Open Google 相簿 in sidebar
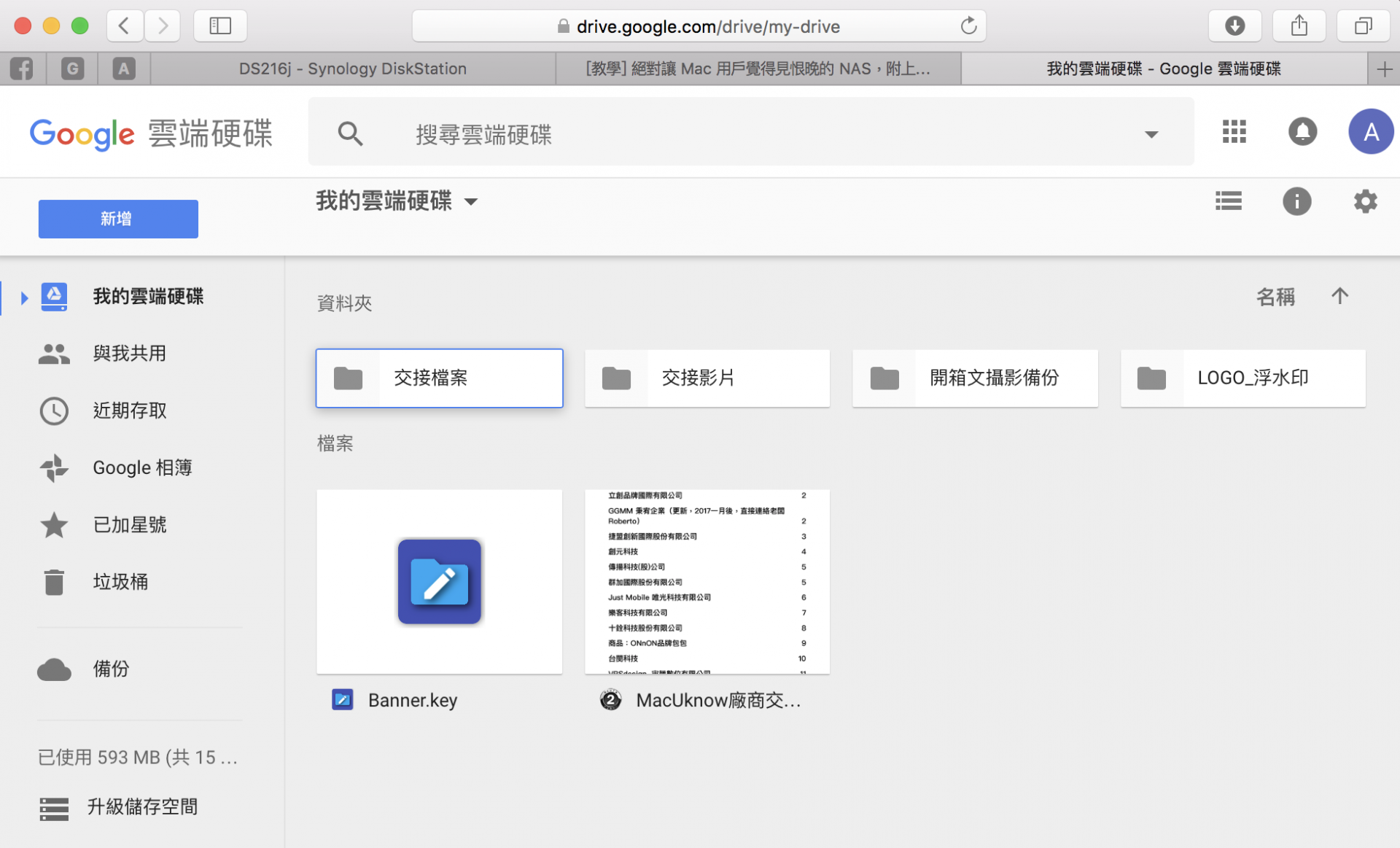 [142, 467]
